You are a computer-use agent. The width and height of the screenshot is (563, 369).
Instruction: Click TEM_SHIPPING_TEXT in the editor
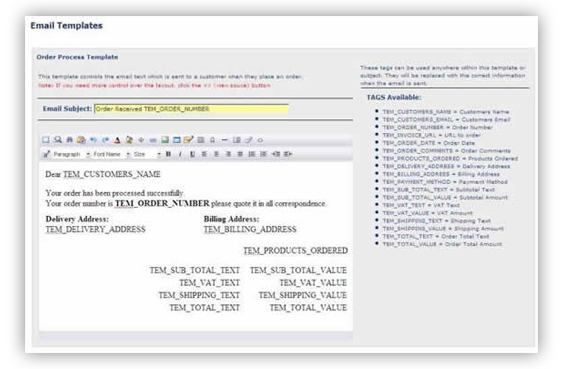(x=199, y=295)
